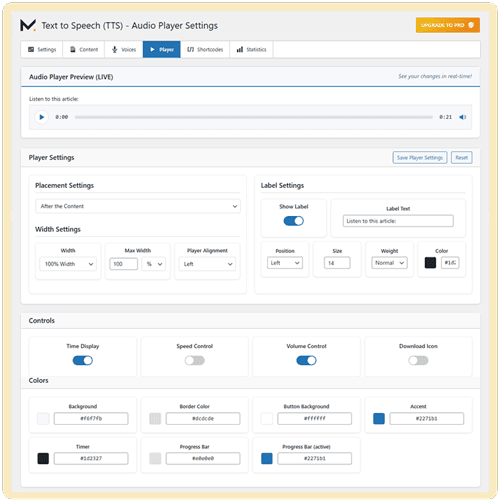Image resolution: width=501 pixels, height=501 pixels.
Task: Click the Reset button
Action: click(462, 158)
